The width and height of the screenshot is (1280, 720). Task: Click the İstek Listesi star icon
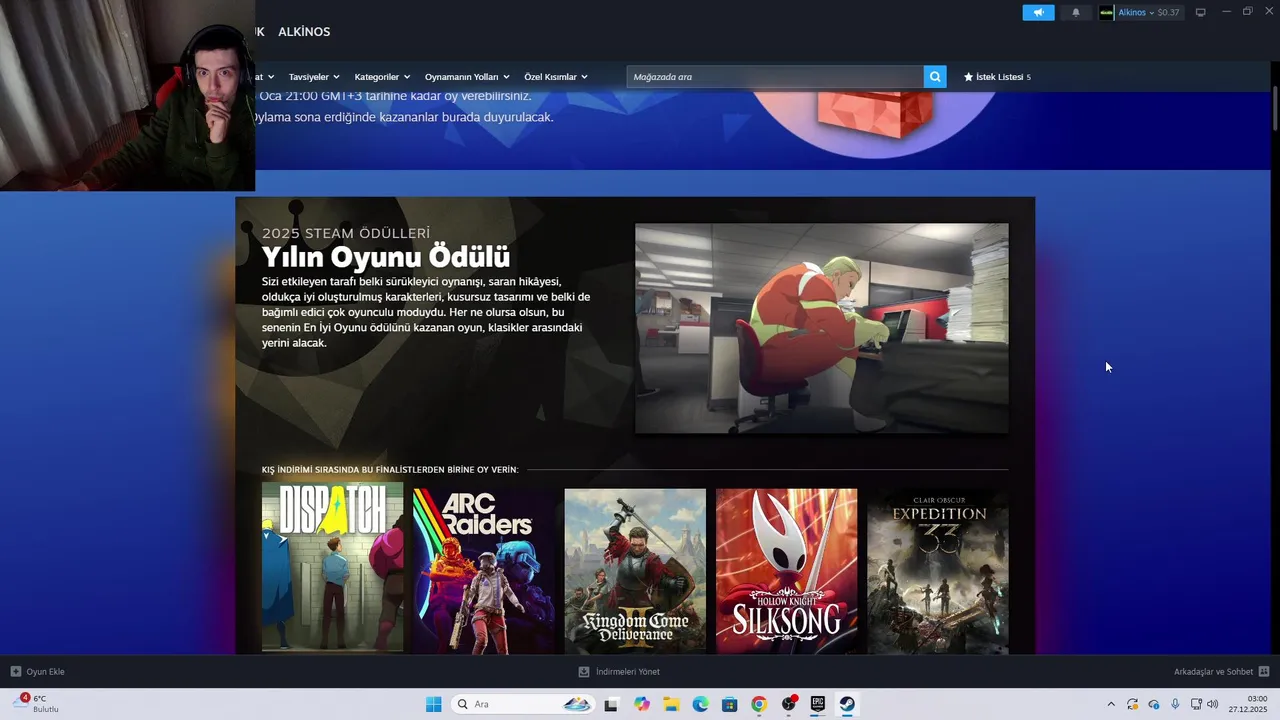point(968,77)
